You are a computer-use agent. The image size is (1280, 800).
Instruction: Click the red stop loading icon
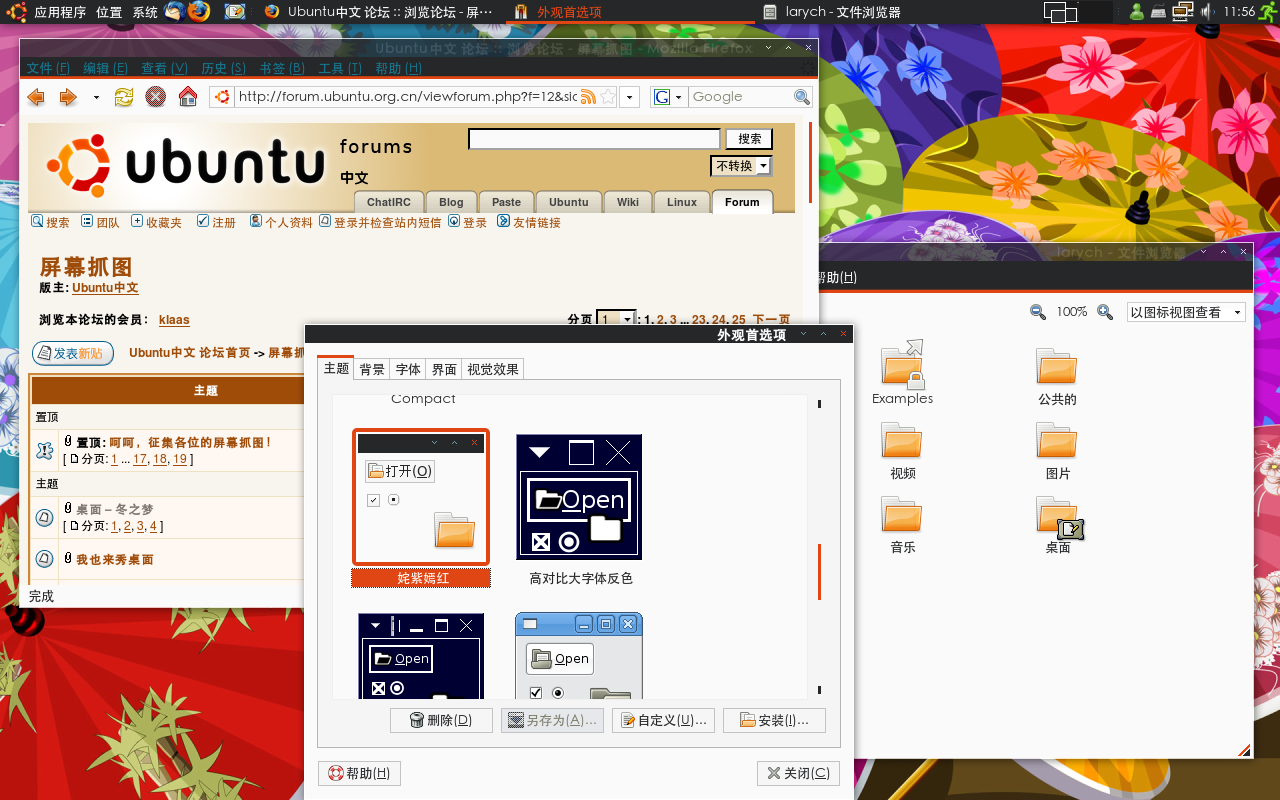coord(155,97)
